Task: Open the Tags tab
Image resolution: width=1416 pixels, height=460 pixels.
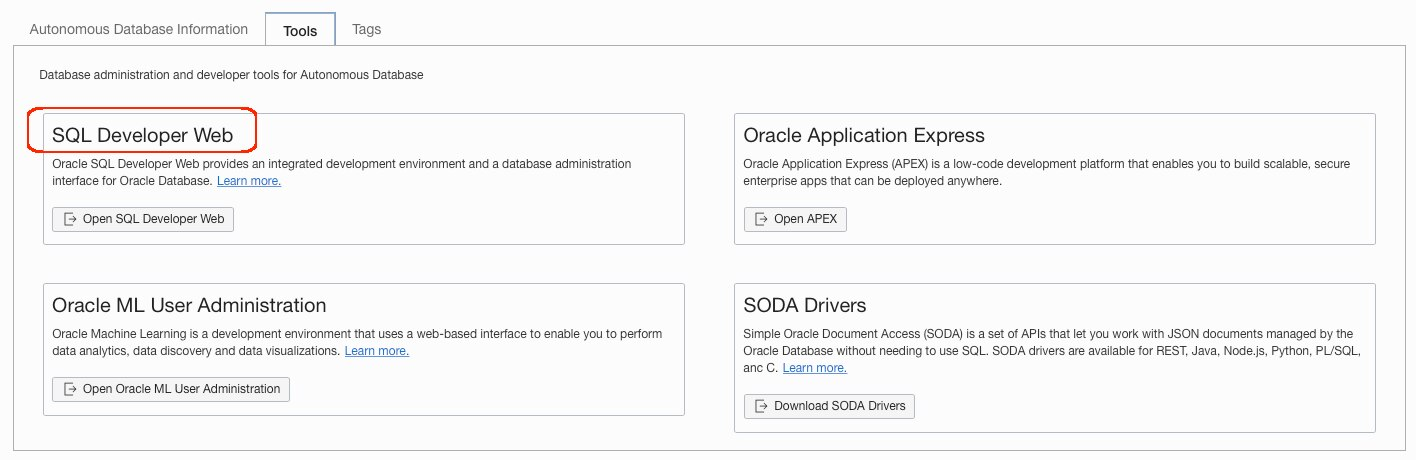Action: tap(366, 29)
